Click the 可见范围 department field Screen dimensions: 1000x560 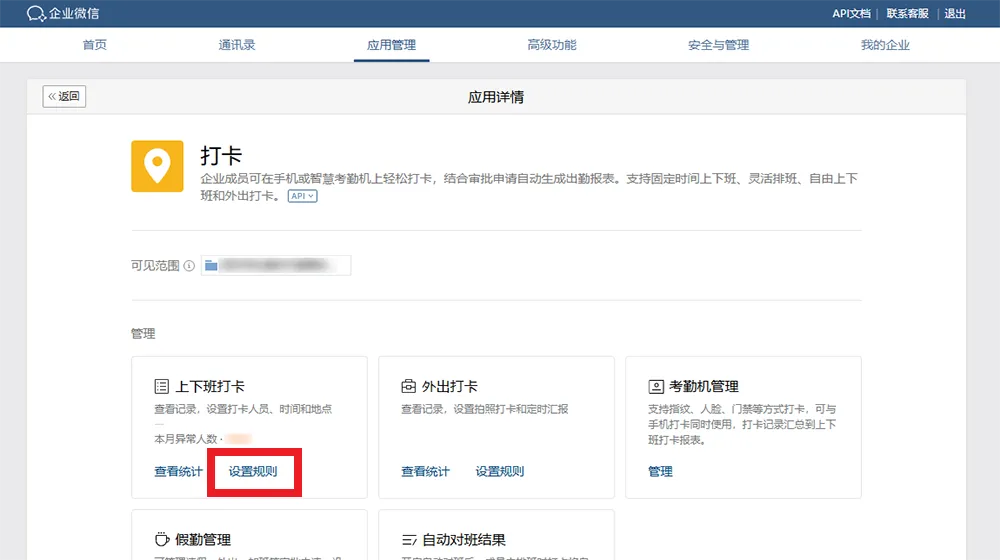tap(276, 265)
